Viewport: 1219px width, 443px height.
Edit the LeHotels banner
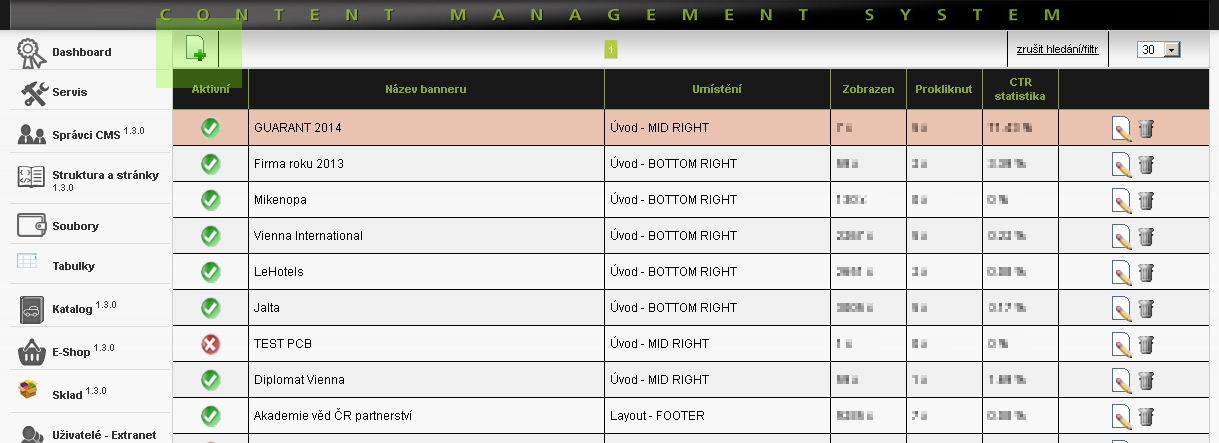tap(1122, 272)
